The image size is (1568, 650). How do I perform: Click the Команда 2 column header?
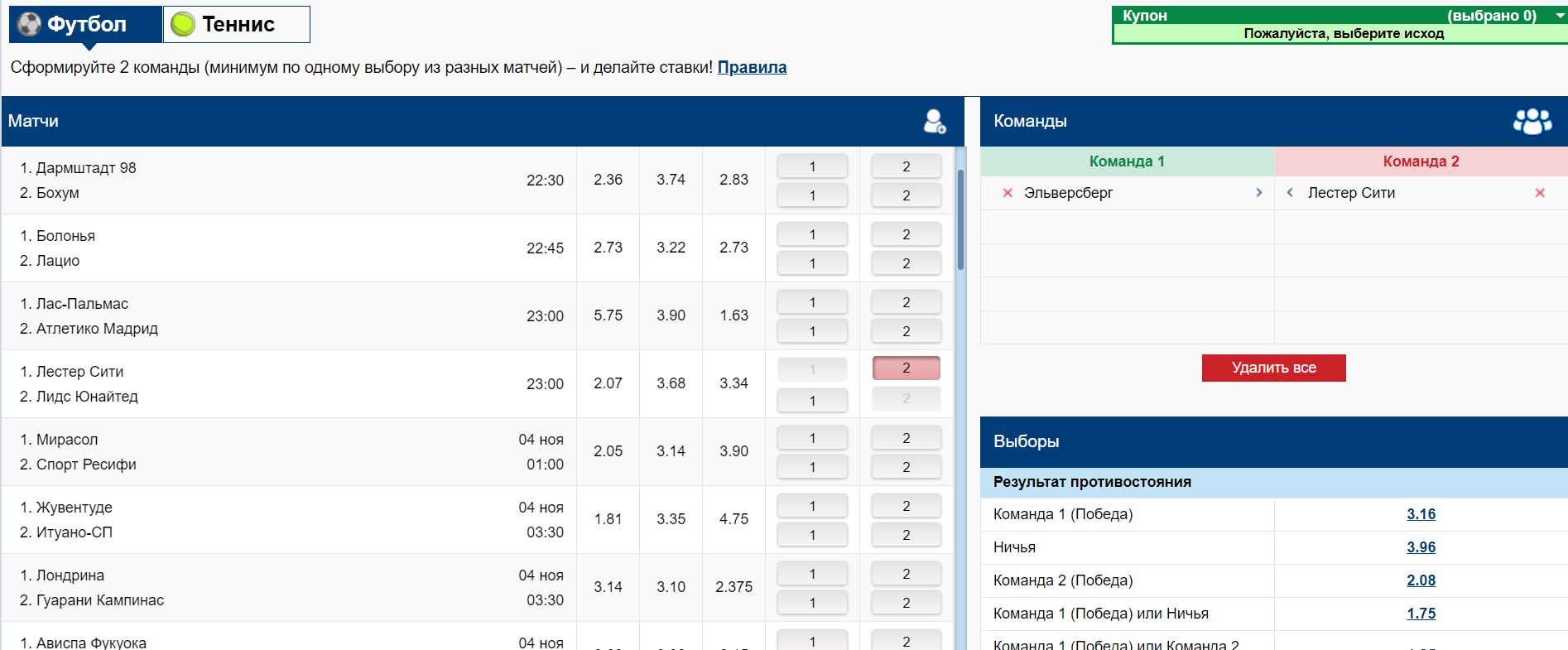pos(1421,161)
